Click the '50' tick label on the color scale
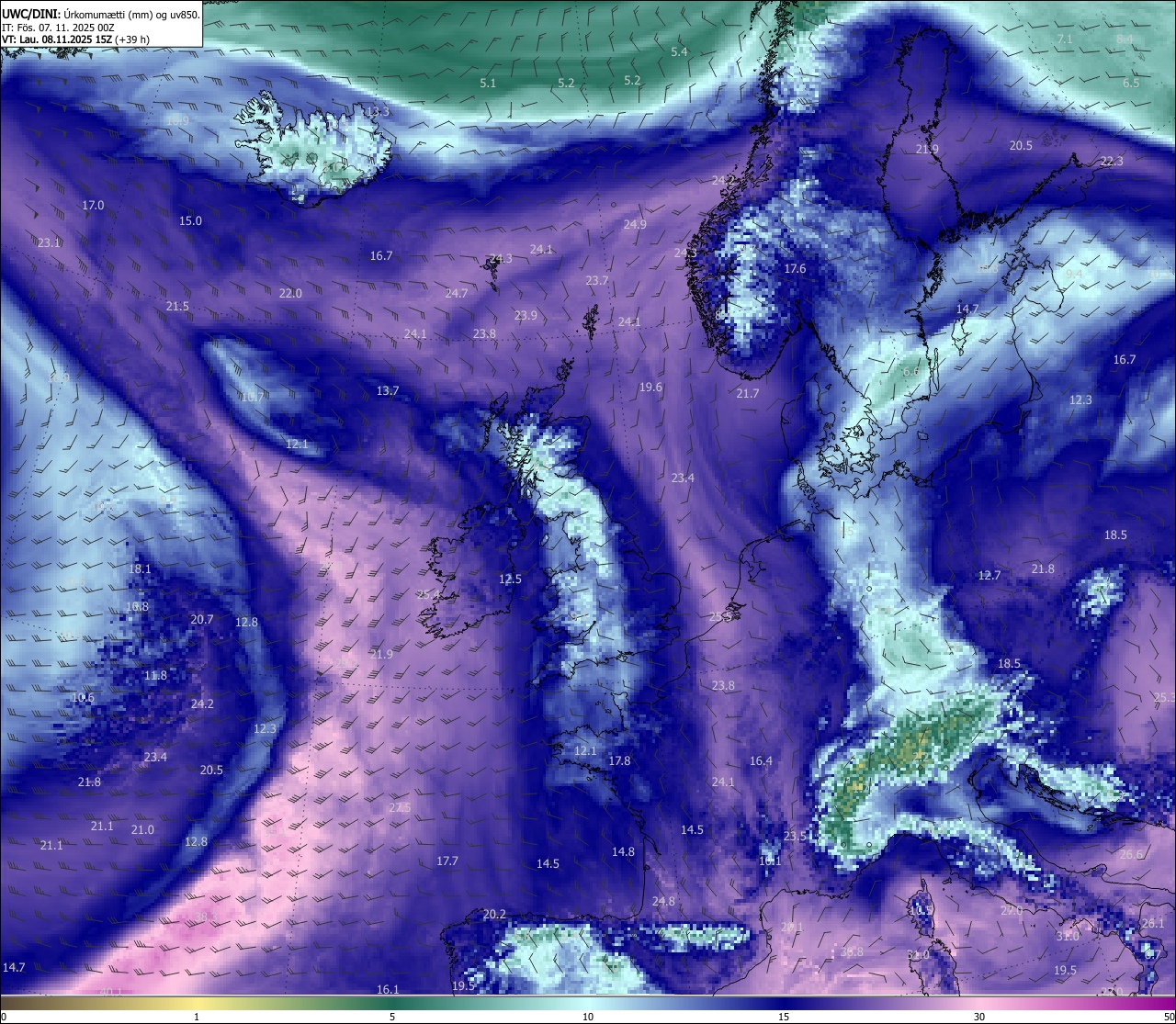1176x1024 pixels. (x=1170, y=1017)
